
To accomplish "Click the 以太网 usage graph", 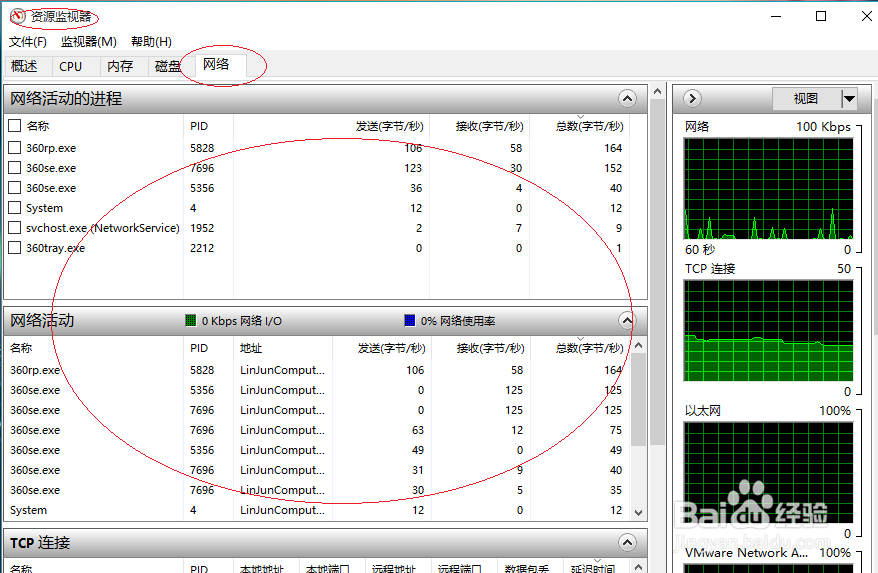I will (768, 473).
